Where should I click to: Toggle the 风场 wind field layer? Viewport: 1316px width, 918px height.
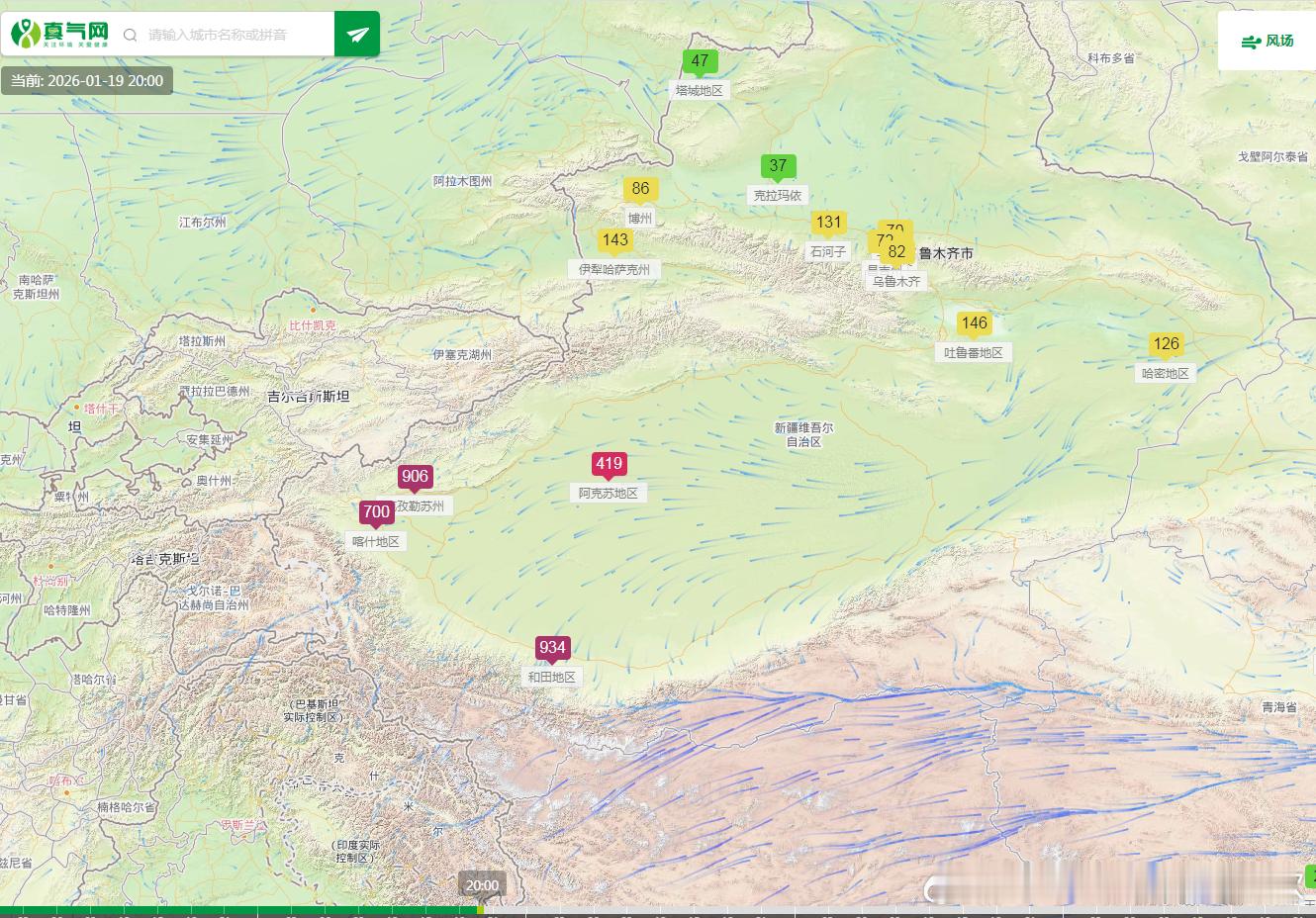(x=1268, y=41)
